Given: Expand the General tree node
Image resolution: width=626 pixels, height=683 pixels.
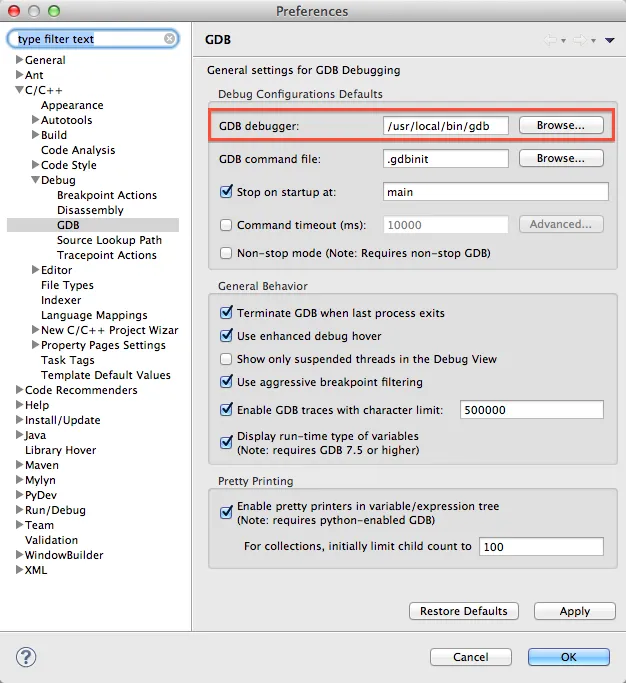Looking at the screenshot, I should pos(19,59).
